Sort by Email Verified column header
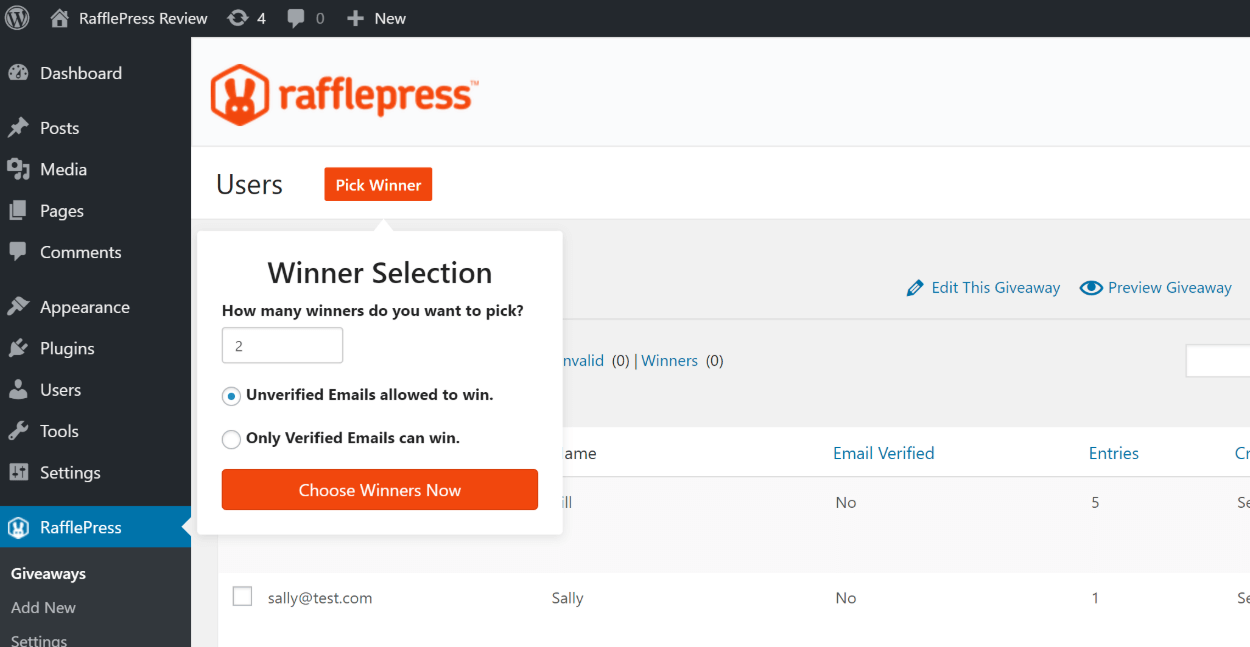Screen dimensions: 1250x647 coord(884,453)
